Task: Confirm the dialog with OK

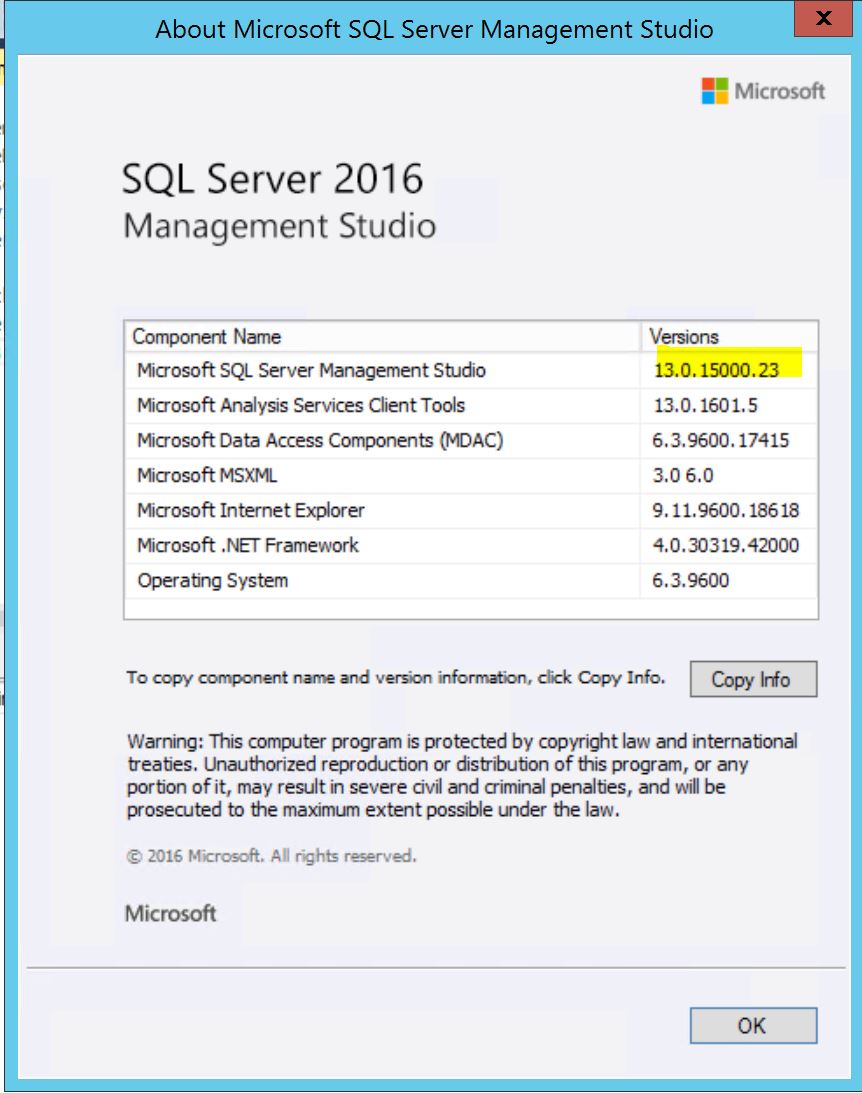Action: point(753,1025)
